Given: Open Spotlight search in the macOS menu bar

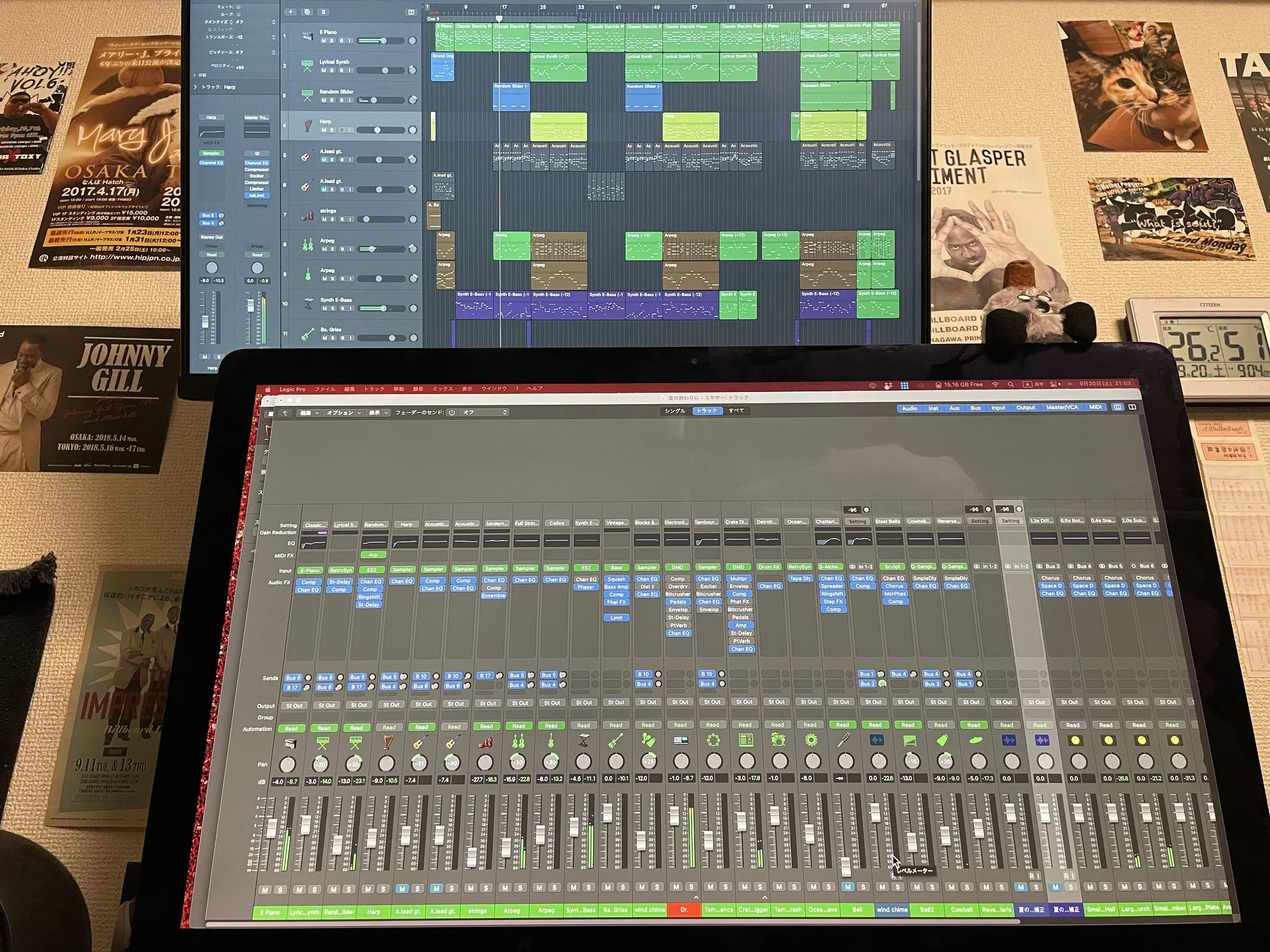Looking at the screenshot, I should pyautogui.click(x=1010, y=384).
